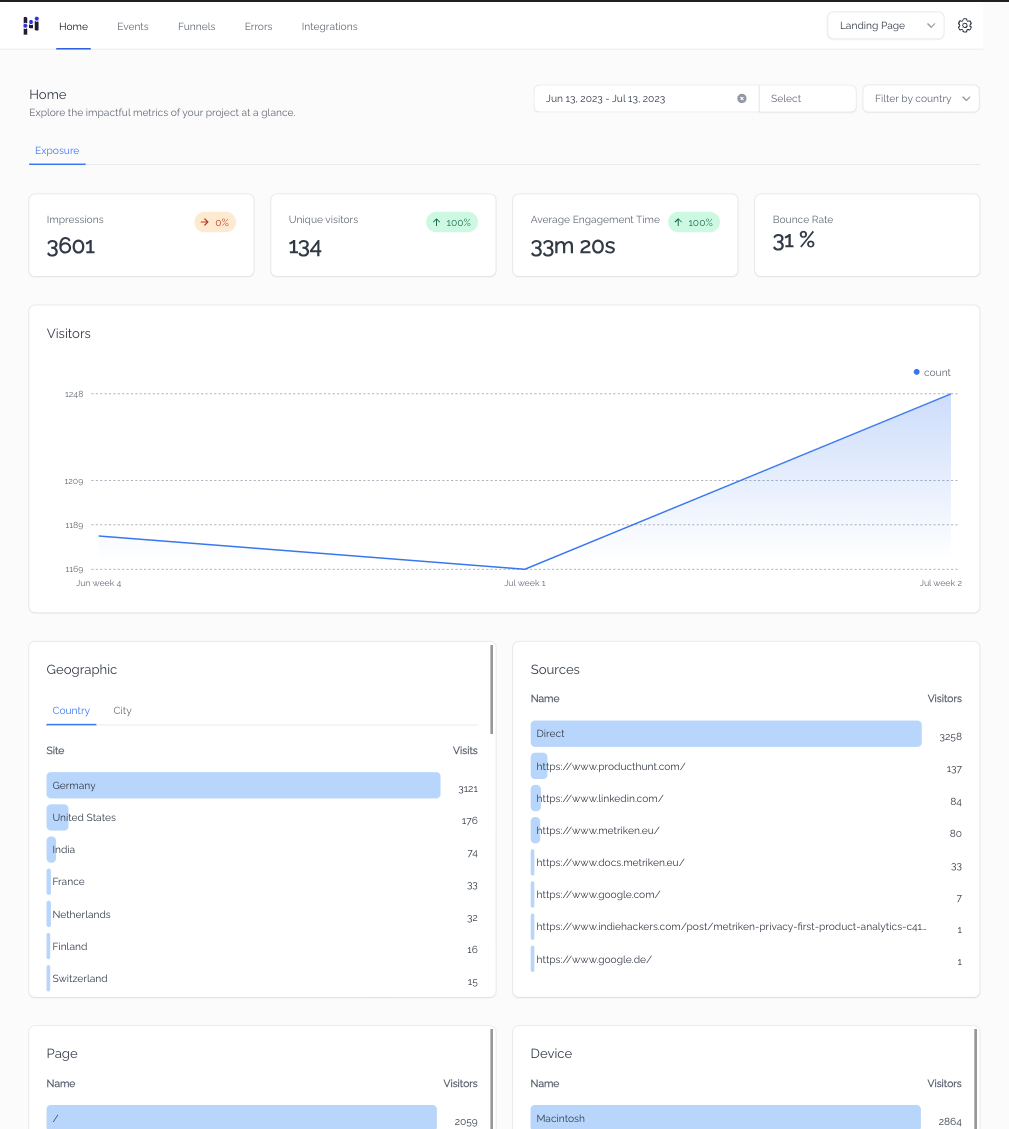Select the Exposure tab
This screenshot has height=1129, width=1009.
pos(57,151)
